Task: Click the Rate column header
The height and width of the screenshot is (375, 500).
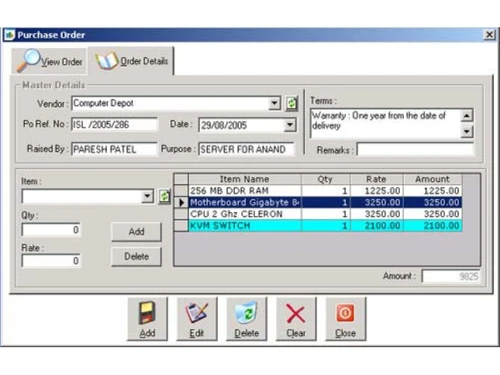Action: (376, 179)
